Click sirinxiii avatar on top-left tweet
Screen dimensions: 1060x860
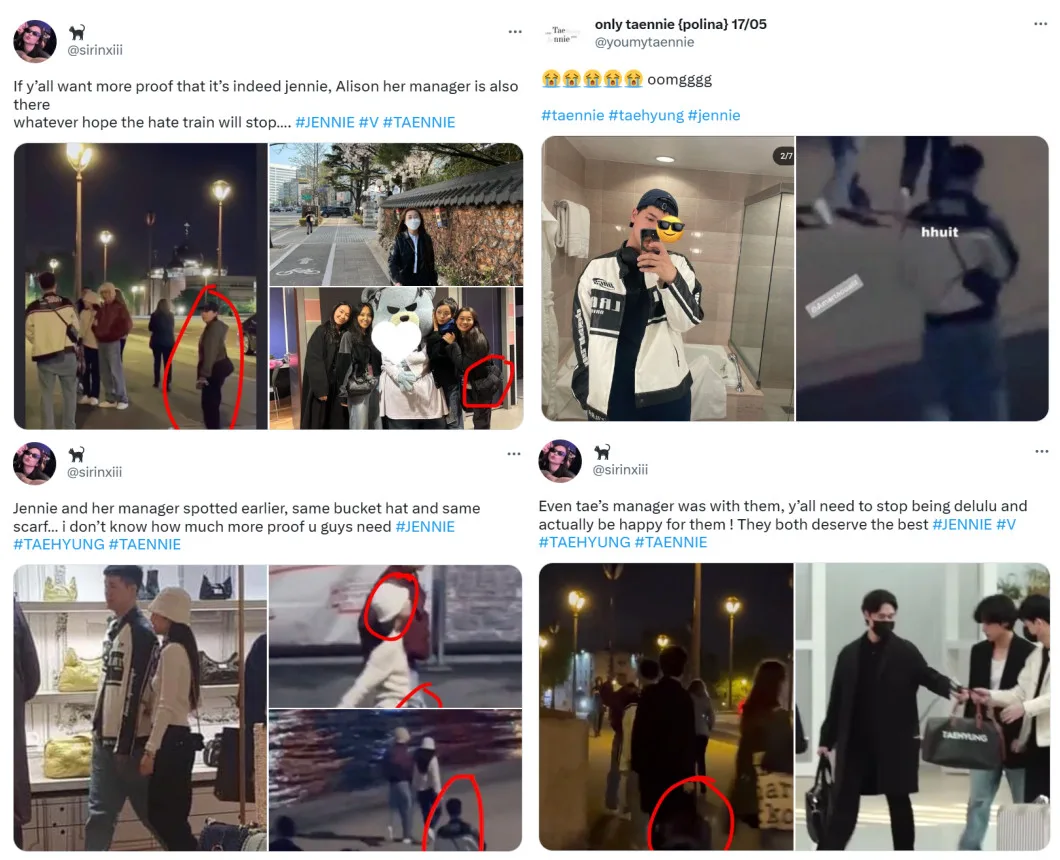coord(34,41)
